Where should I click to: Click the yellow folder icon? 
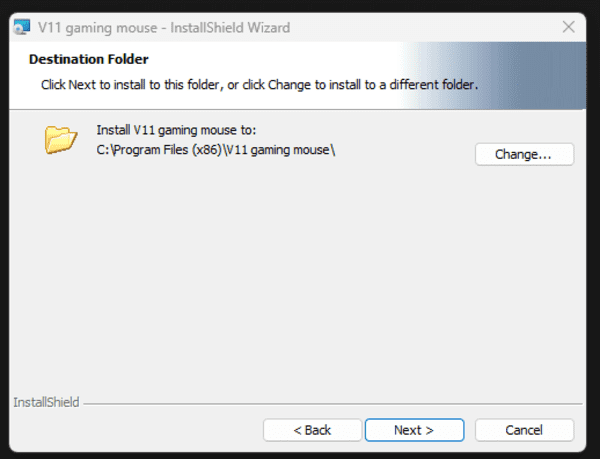(60, 140)
